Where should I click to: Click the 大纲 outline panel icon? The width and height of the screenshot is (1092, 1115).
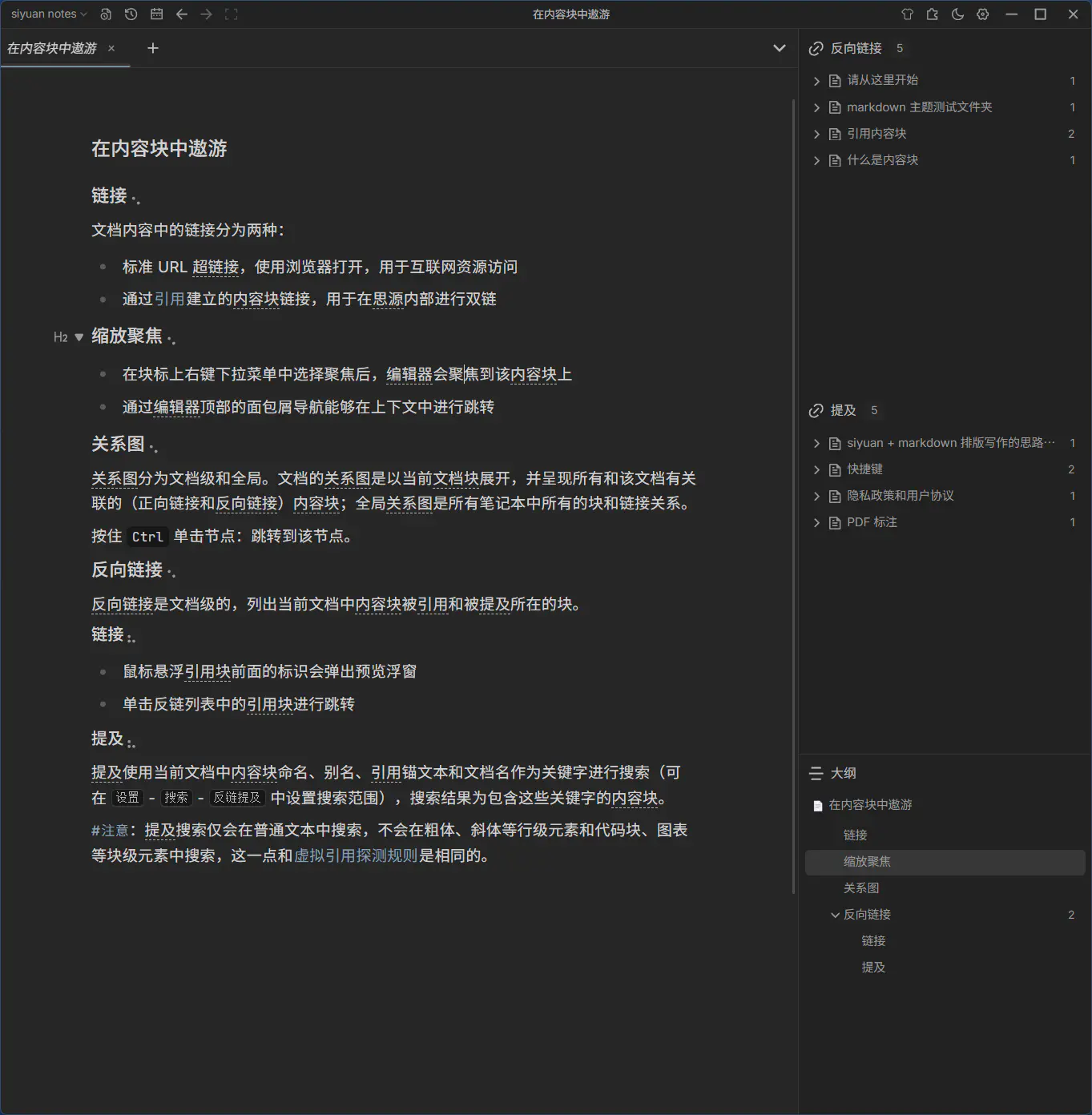click(x=816, y=774)
